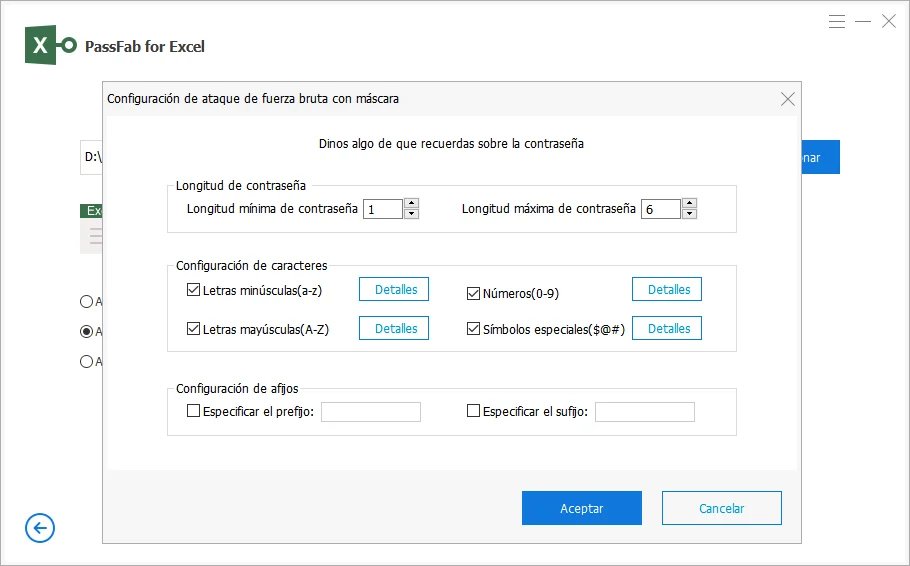
Task: Click the prefix text input field
Action: coord(371,412)
